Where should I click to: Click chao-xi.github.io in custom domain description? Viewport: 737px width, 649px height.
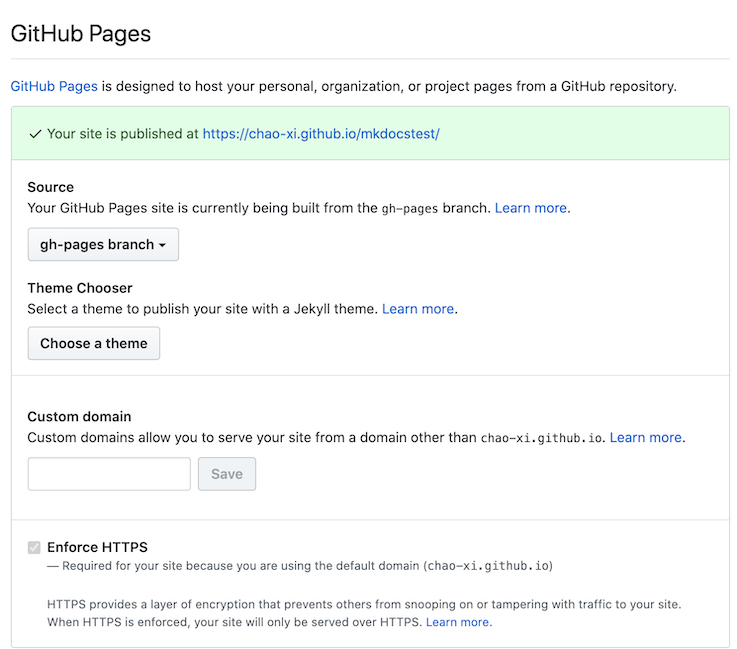pyautogui.click(x=541, y=438)
